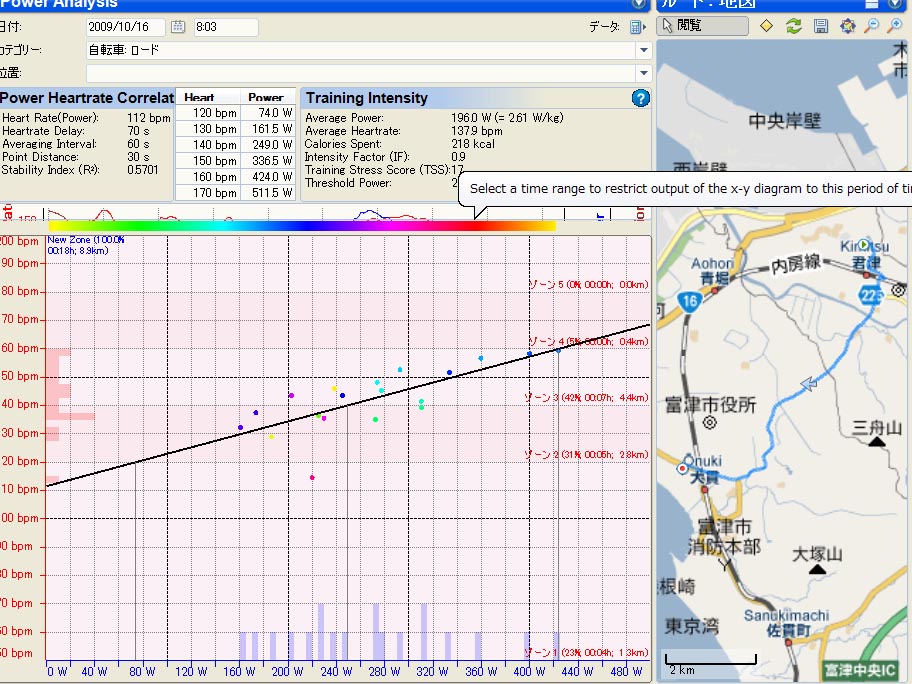Open Training Intensity help icon
The width and height of the screenshot is (912, 684).
641,98
